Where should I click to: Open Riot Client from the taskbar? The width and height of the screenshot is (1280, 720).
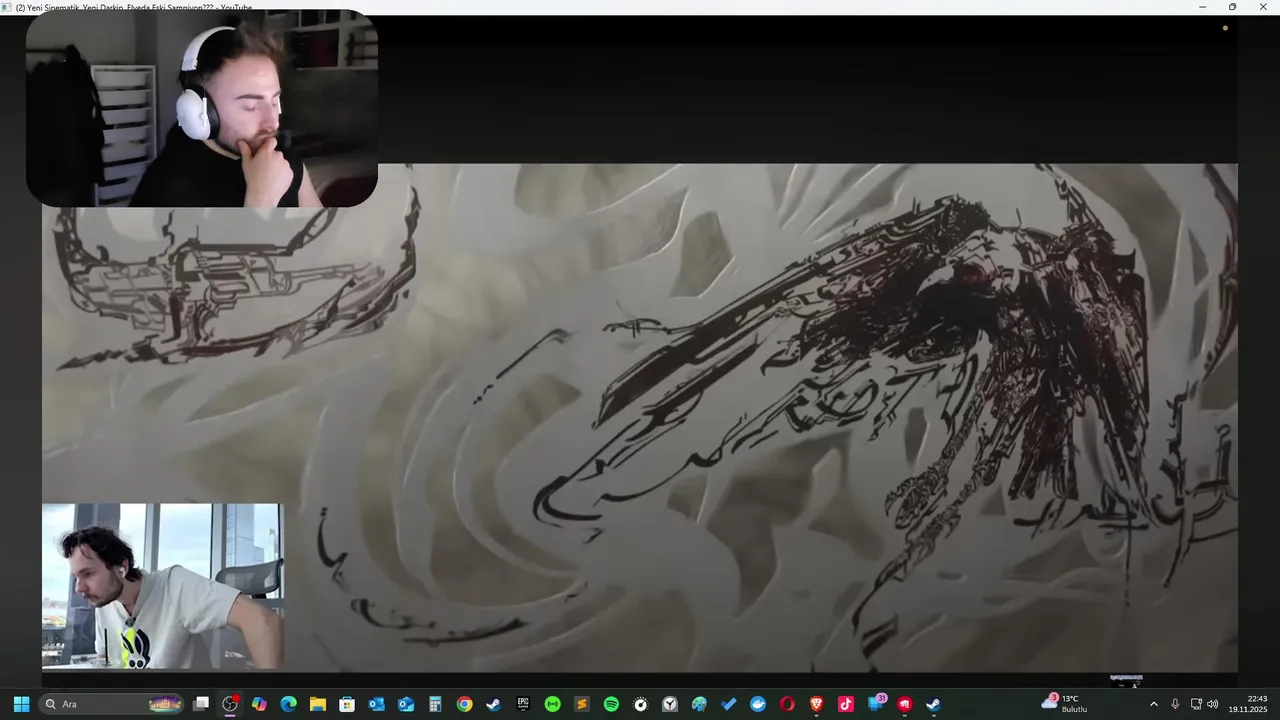pos(905,704)
